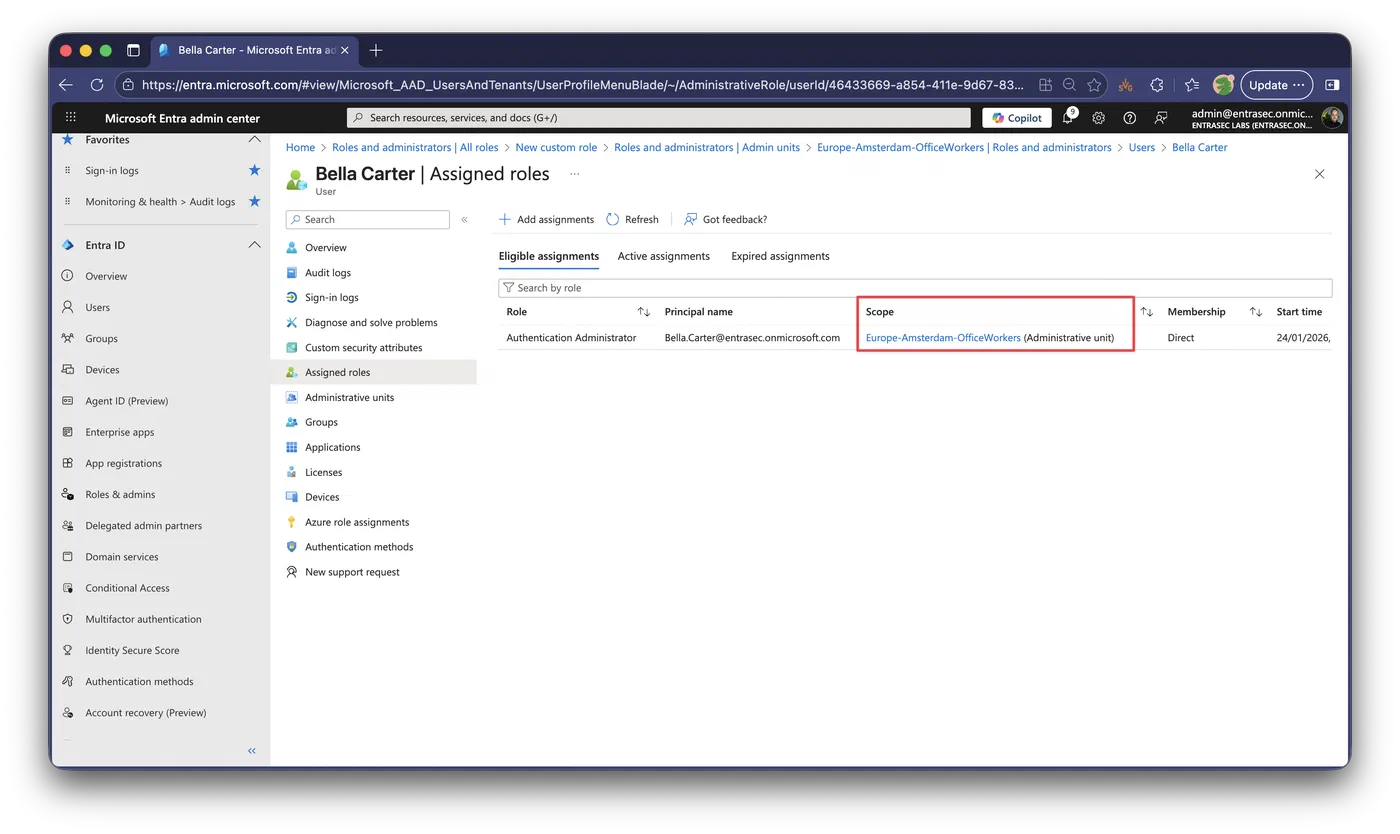Open New custom role breadcrumb

coord(556,147)
